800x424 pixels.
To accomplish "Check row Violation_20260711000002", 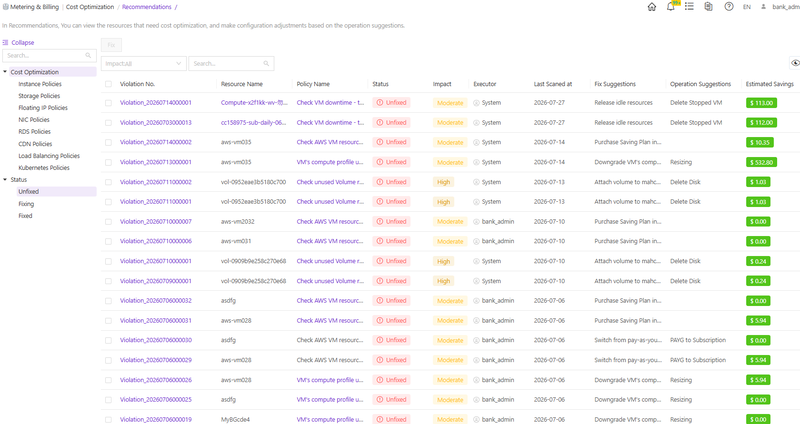I will coord(108,182).
